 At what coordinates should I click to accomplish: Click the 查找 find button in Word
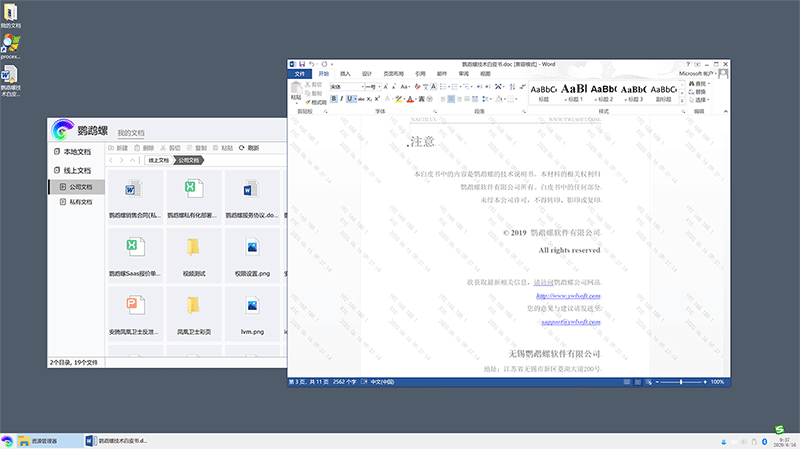(x=698, y=84)
